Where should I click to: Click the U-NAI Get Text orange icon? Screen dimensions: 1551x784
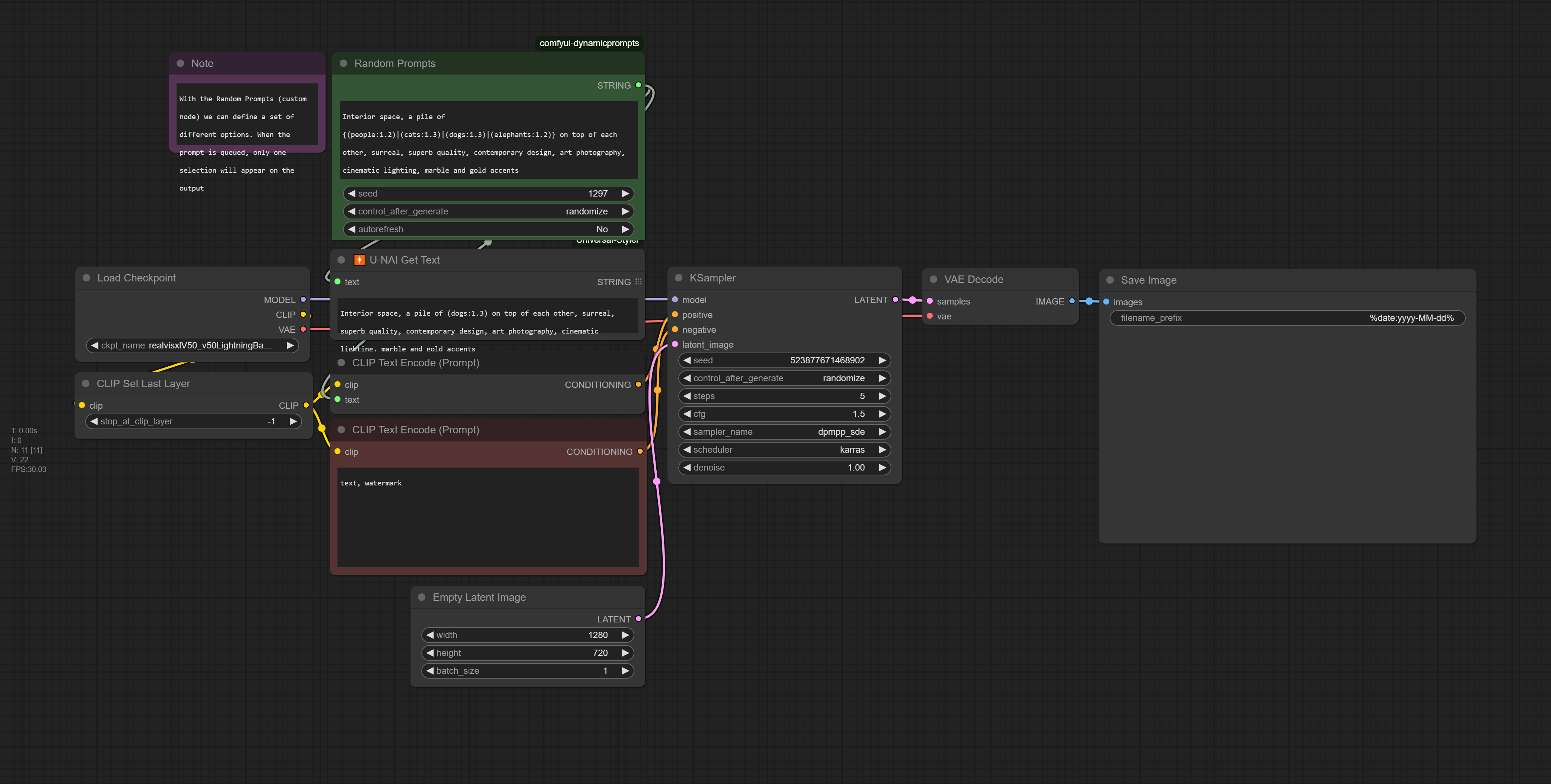[359, 260]
